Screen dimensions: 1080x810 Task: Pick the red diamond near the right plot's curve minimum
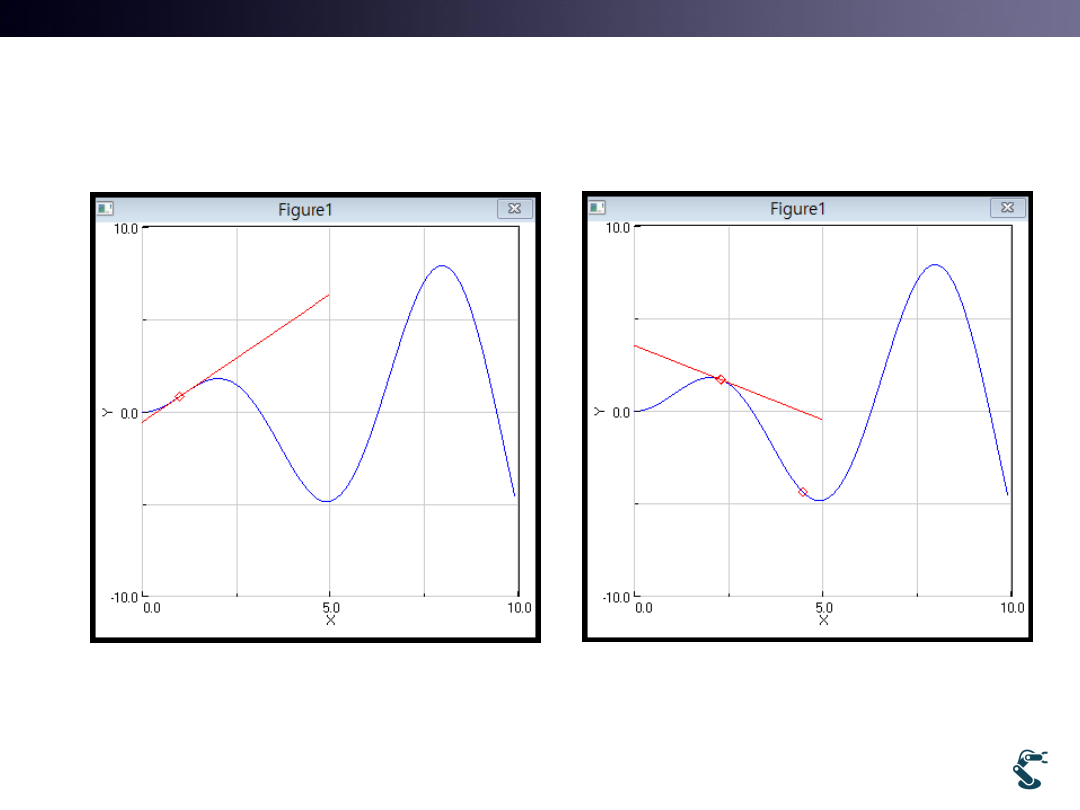pos(803,492)
